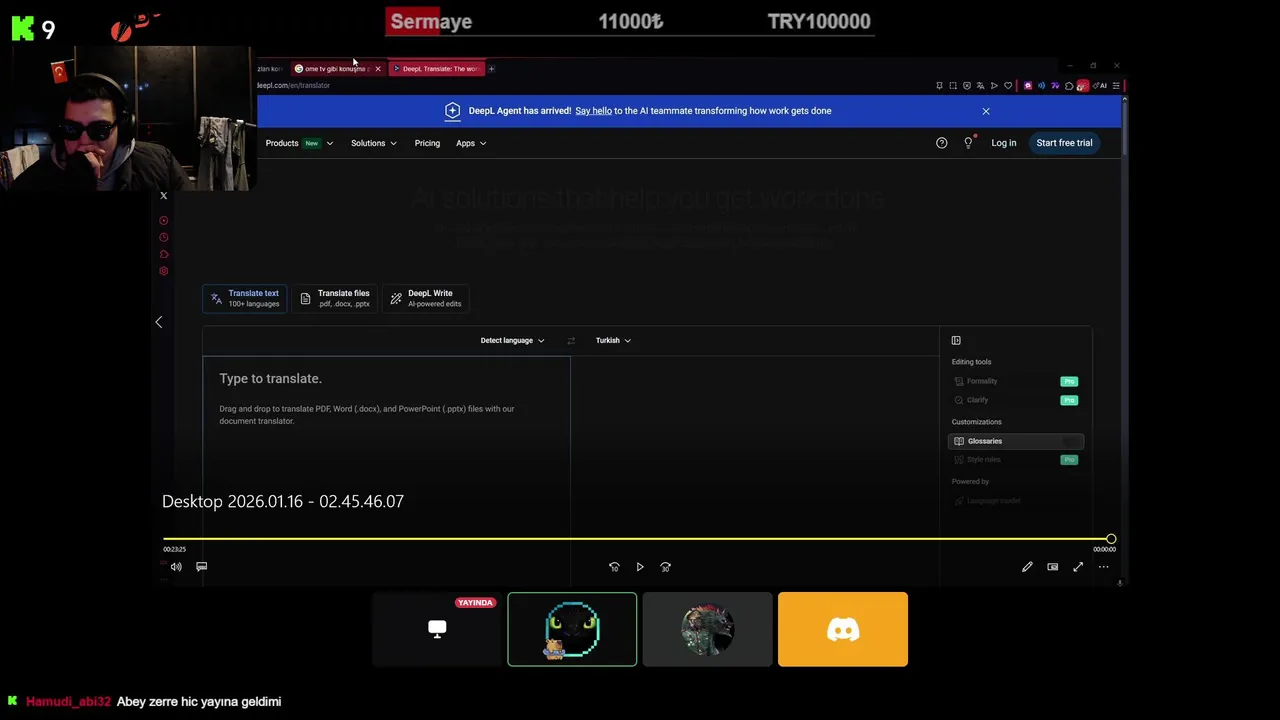Skip forward 30 seconds in the video
Screen dimensions: 1280x720
(x=666, y=567)
